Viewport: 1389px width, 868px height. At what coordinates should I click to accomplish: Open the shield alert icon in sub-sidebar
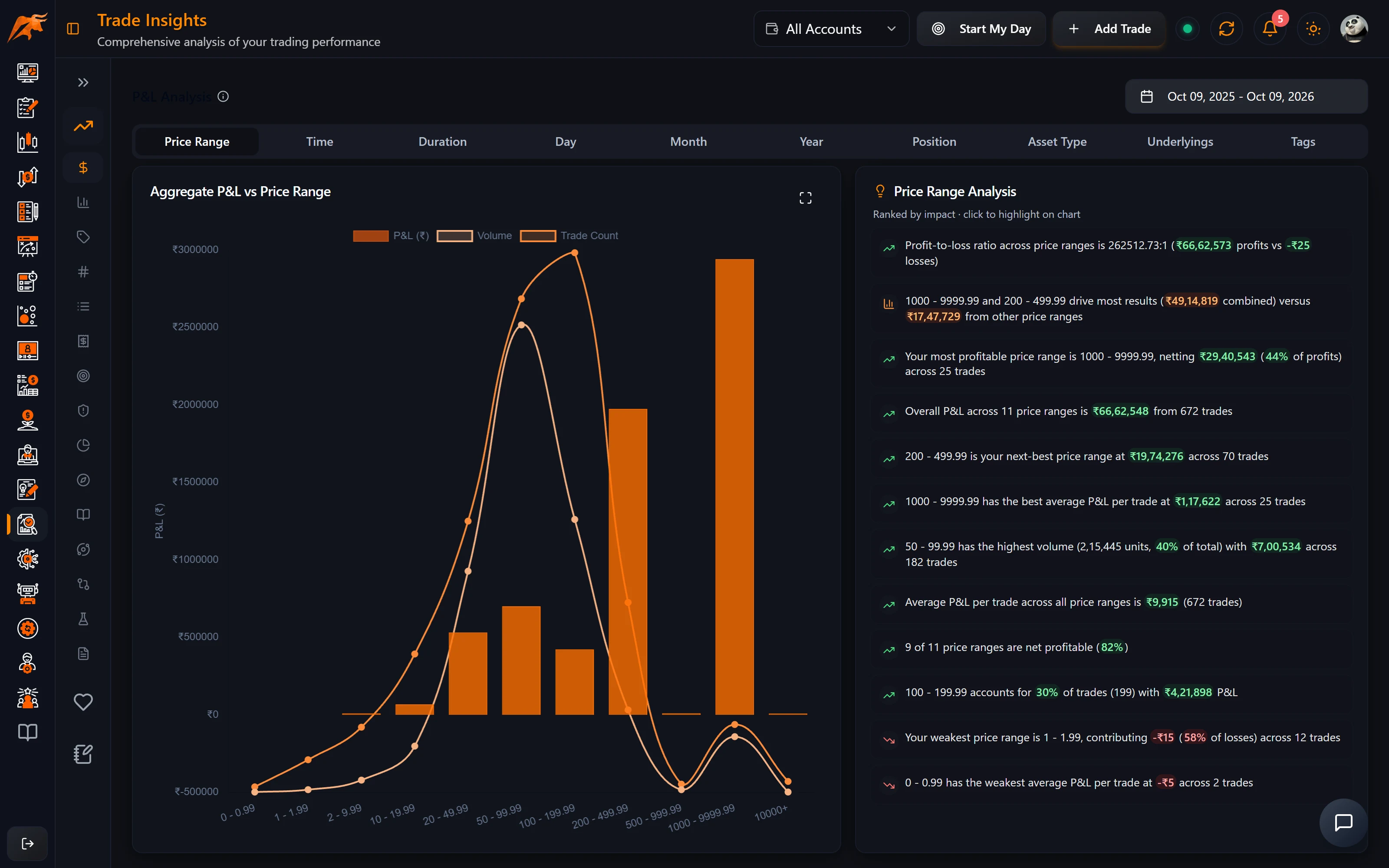click(x=83, y=411)
